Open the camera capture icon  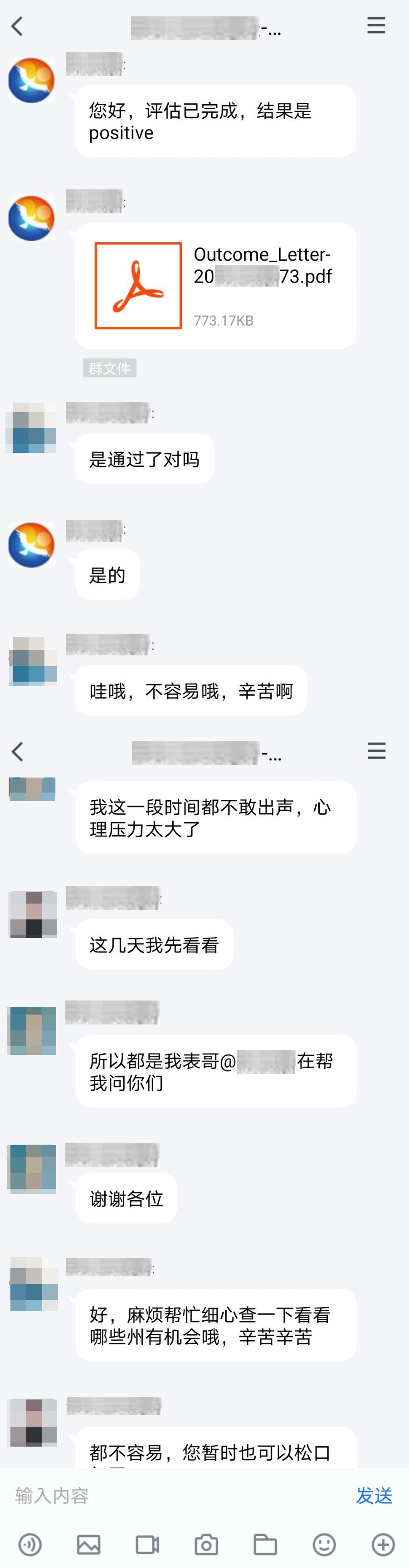pyautogui.click(x=206, y=1544)
